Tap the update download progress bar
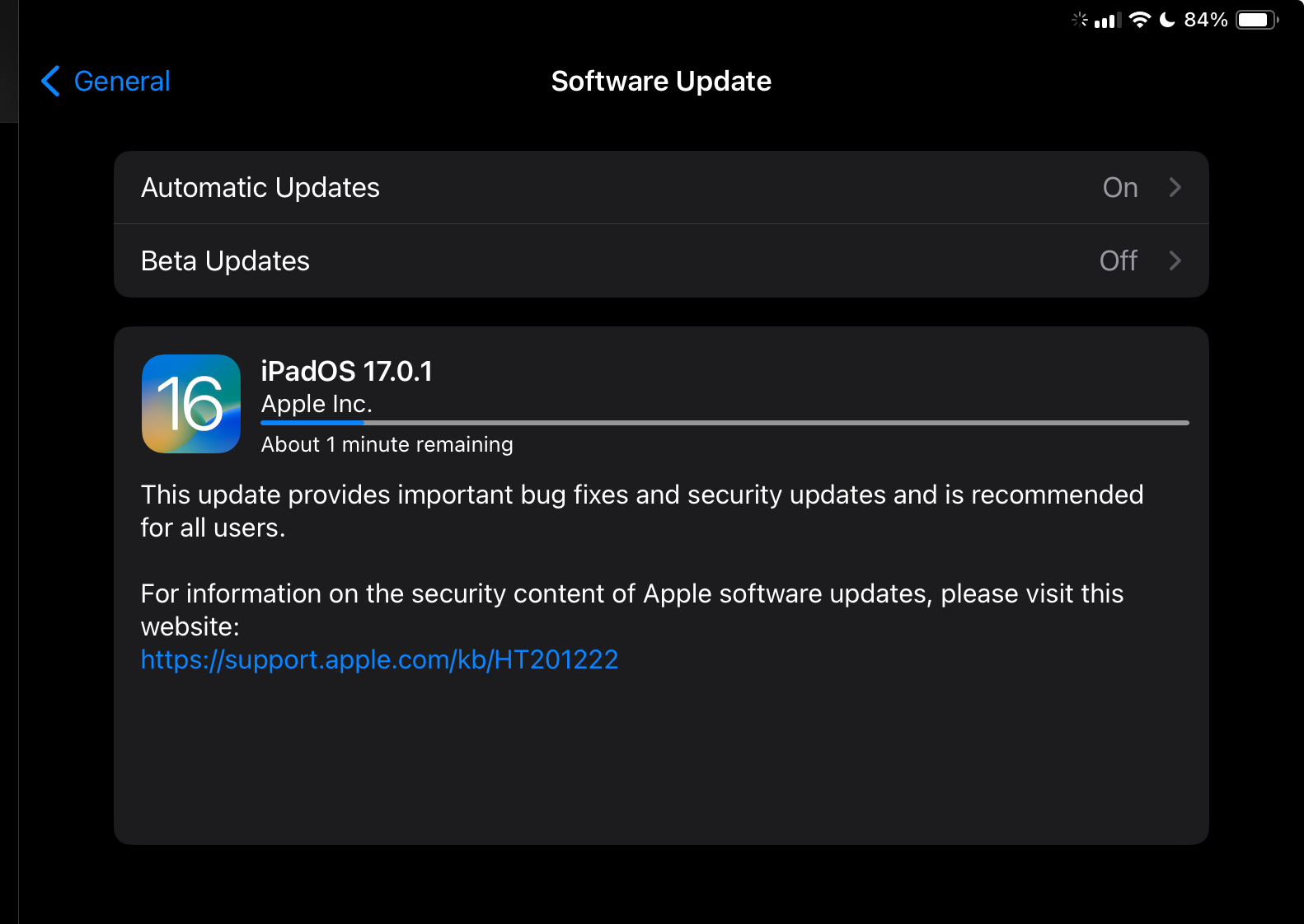Image resolution: width=1304 pixels, height=924 pixels. 725,423
